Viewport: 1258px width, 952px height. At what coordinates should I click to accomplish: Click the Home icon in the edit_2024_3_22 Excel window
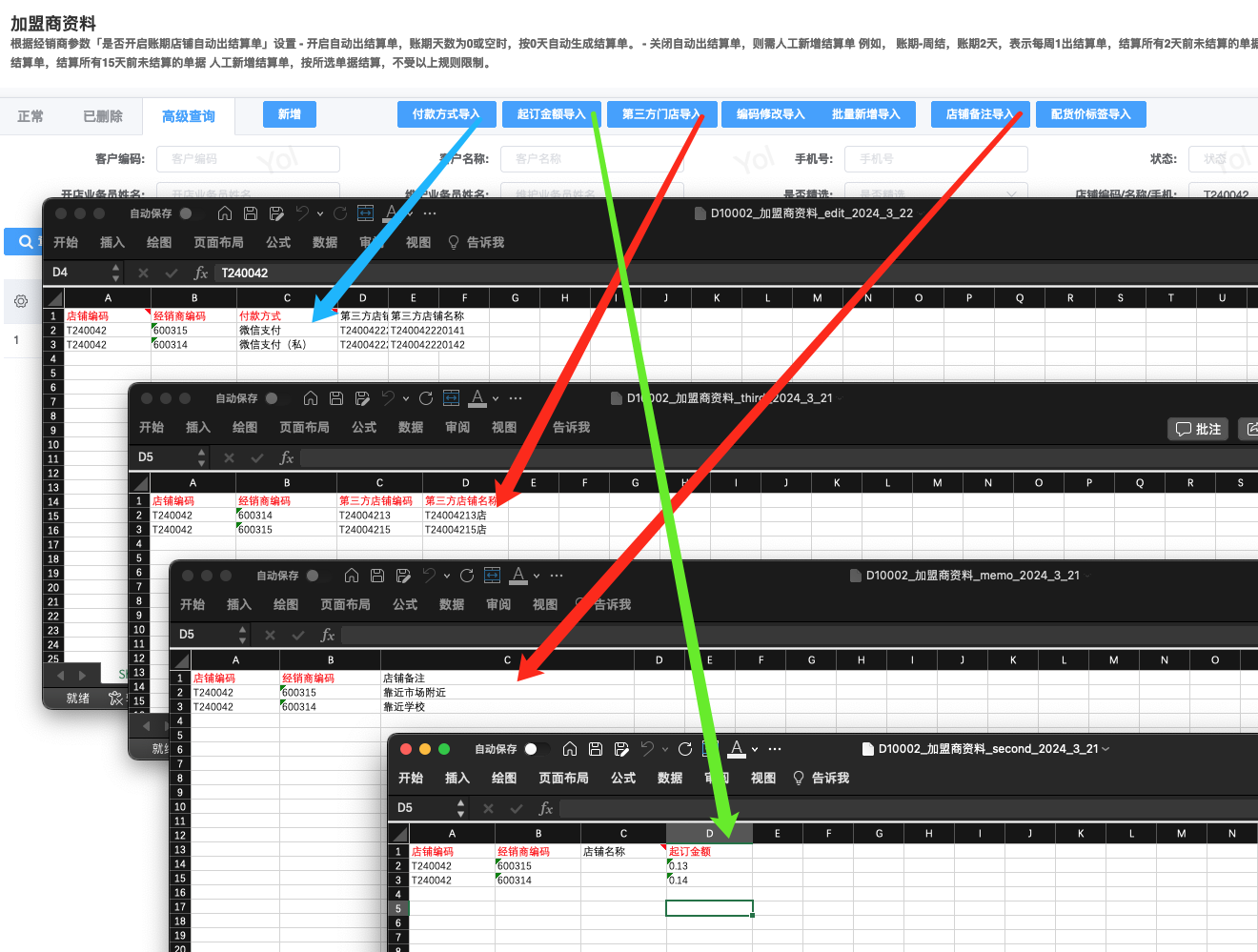tap(225, 213)
